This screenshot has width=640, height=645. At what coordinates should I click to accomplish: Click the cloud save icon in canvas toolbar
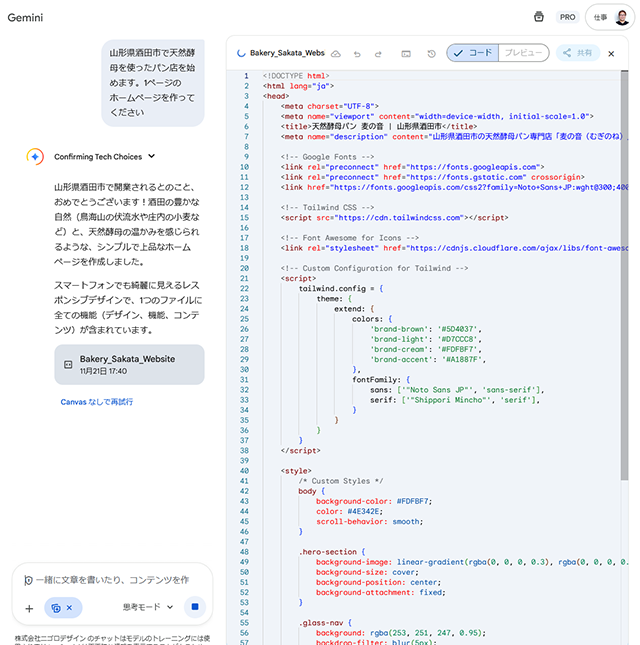pyautogui.click(x=336, y=53)
